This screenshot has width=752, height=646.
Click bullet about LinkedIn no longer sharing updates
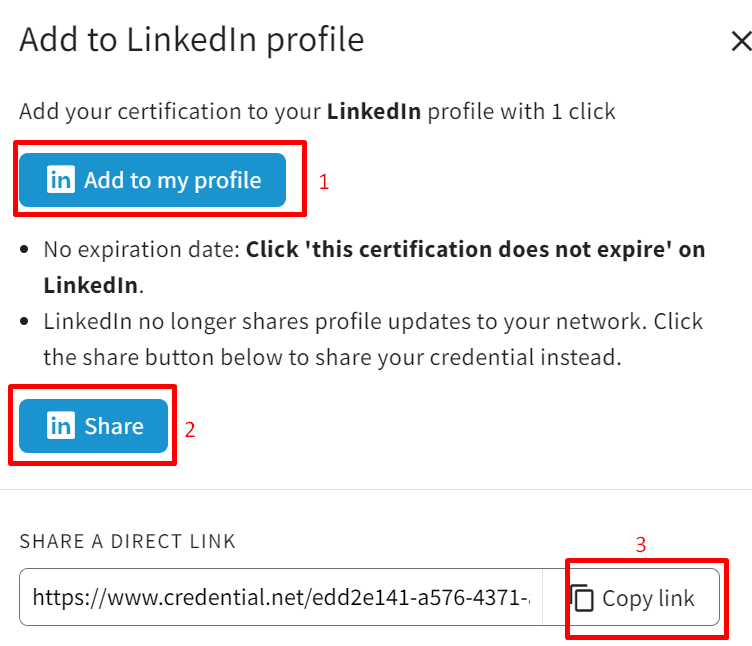click(373, 339)
